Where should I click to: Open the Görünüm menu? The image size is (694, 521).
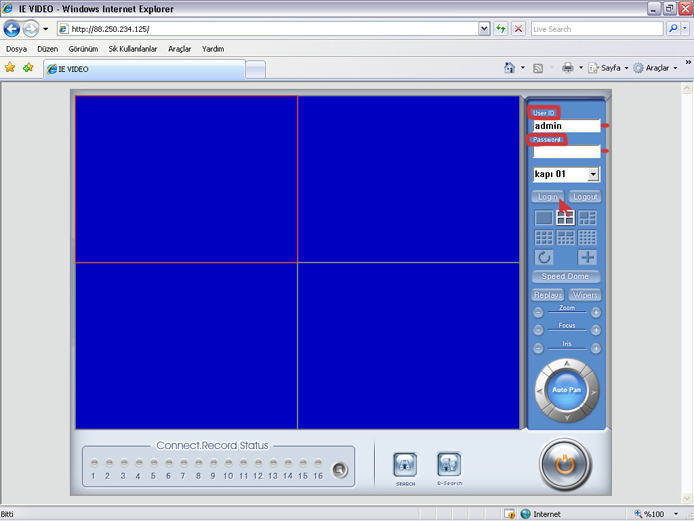click(x=83, y=49)
